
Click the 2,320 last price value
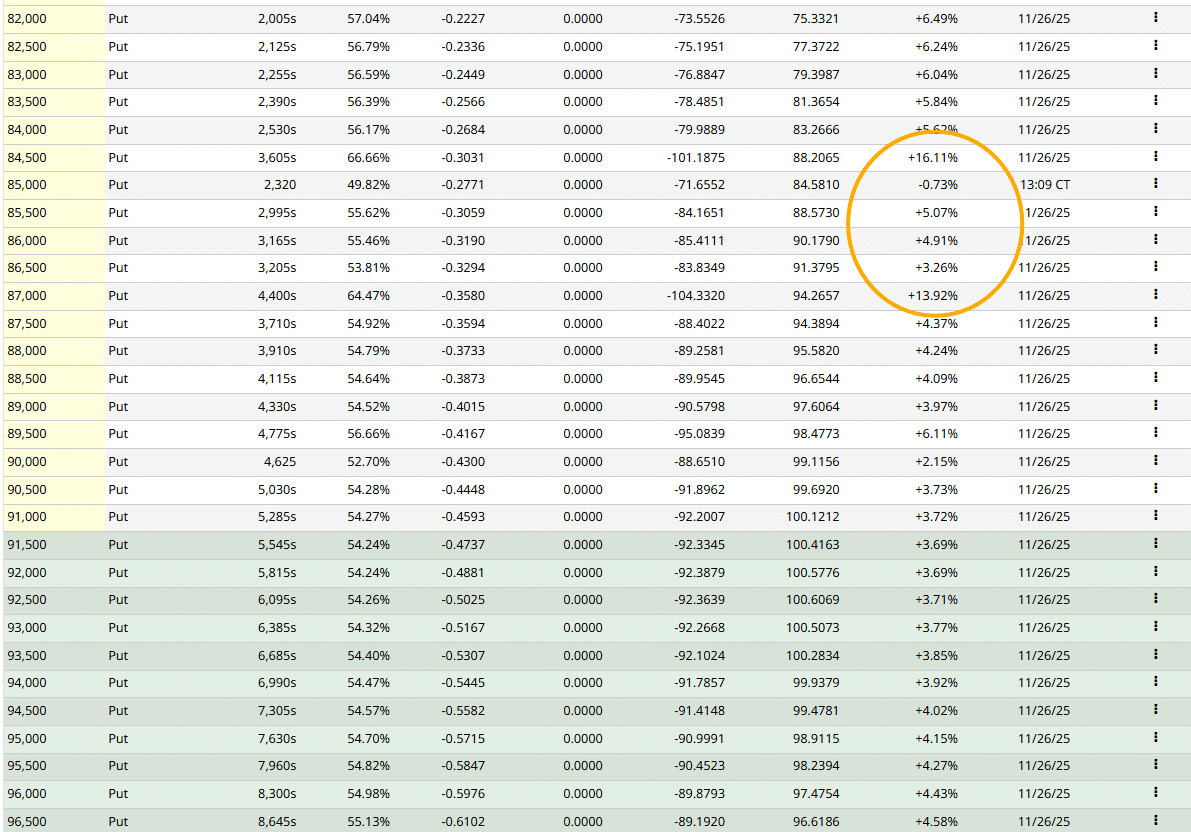[x=280, y=185]
